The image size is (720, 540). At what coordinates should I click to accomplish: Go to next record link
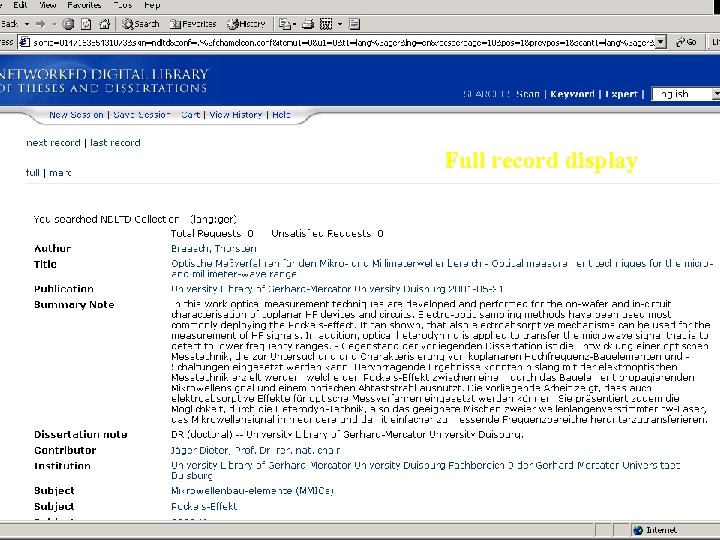point(53,143)
